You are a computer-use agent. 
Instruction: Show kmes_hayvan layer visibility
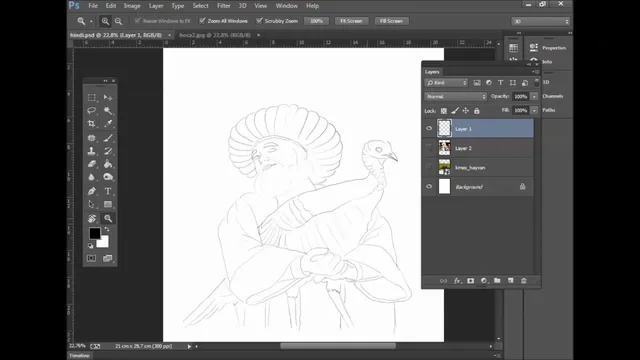[429, 167]
